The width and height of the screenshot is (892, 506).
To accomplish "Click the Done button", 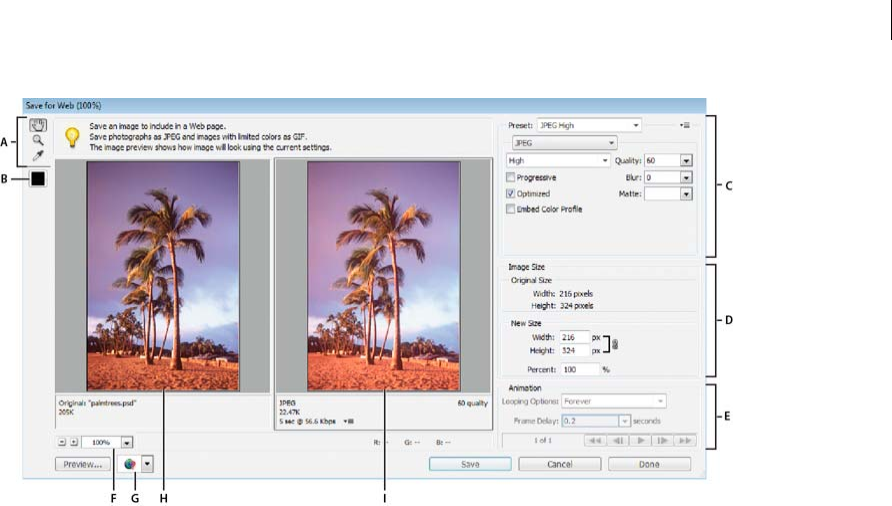I will coord(650,464).
